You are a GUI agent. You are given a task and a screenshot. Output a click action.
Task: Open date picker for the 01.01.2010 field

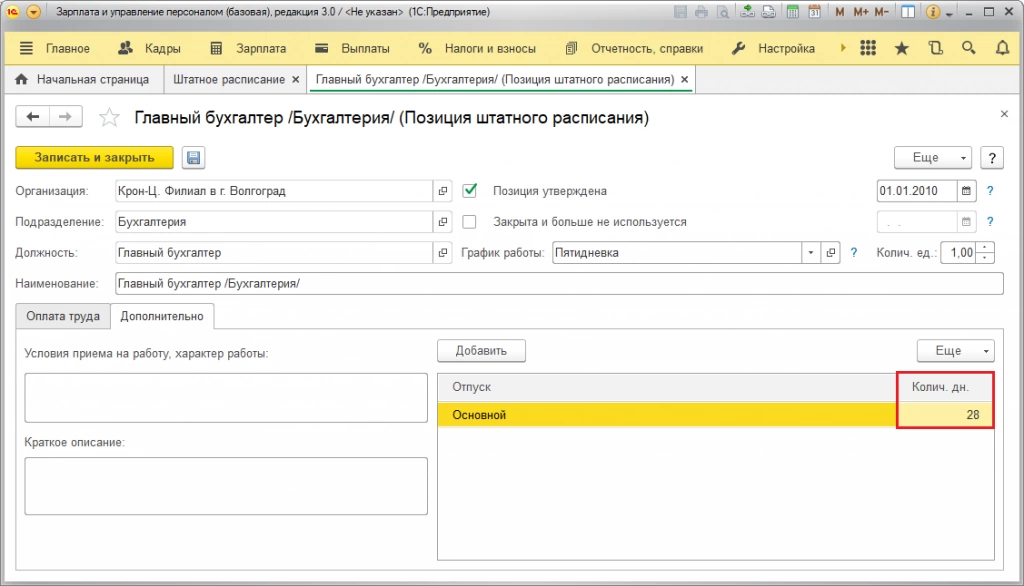[966, 190]
